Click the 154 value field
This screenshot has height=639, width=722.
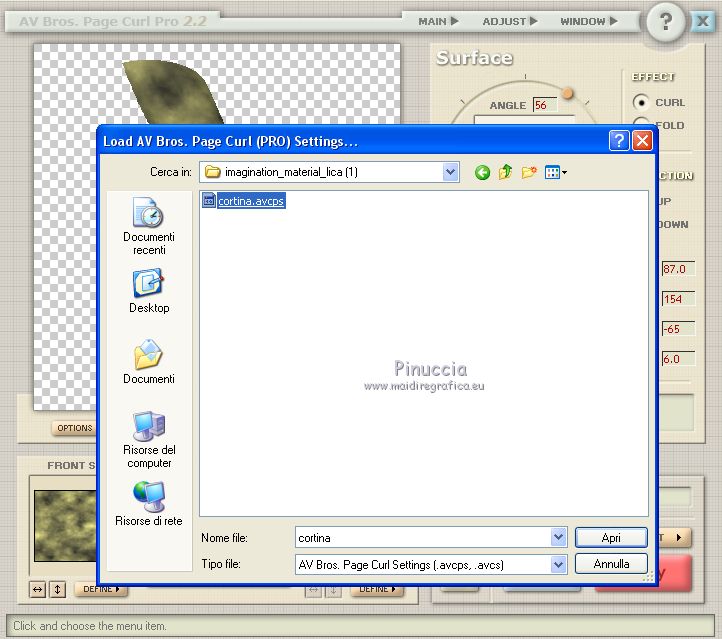[x=678, y=299]
